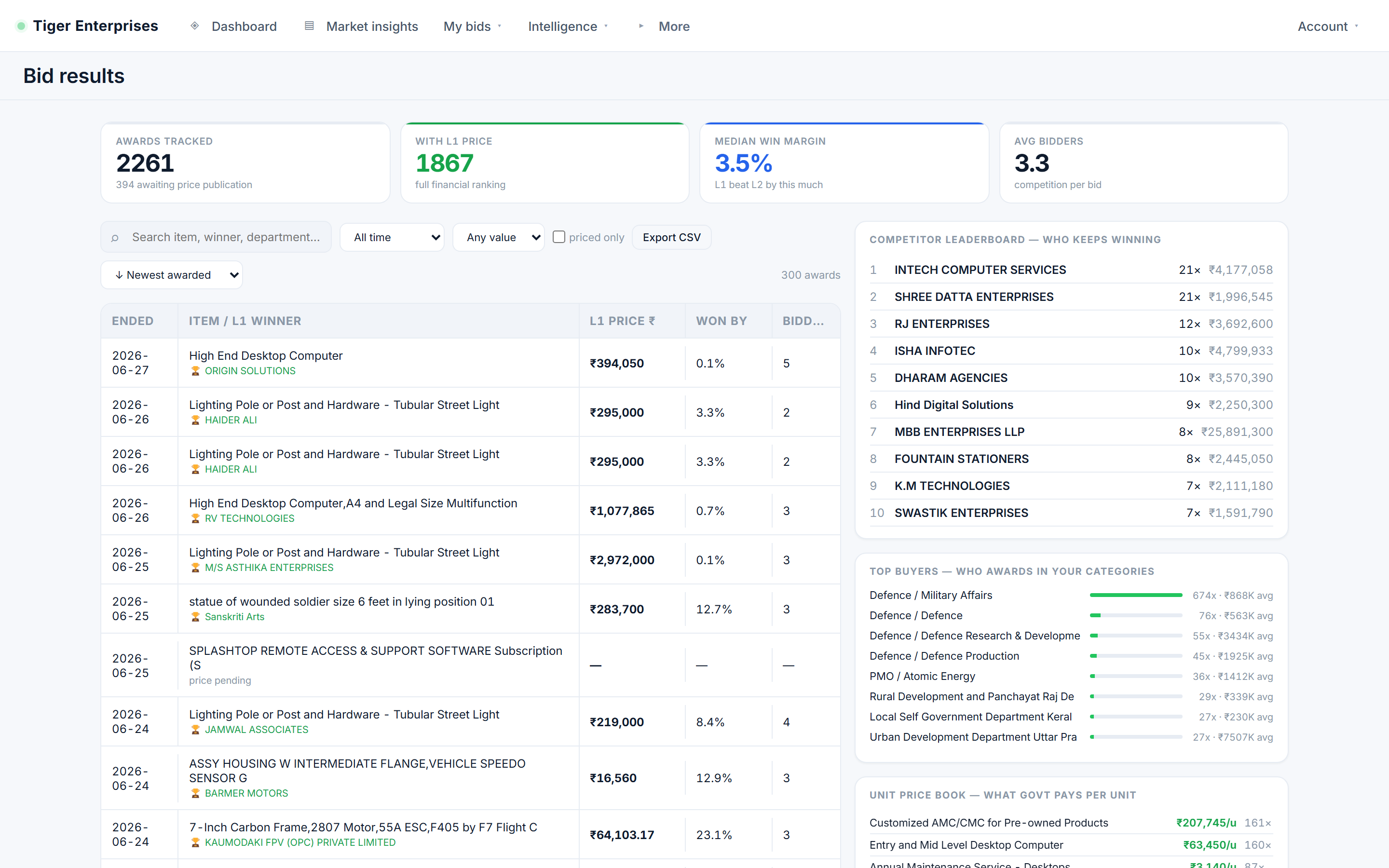This screenshot has width=1389, height=868.
Task: Open Entry and Mid Level Desktop Computer entry
Action: 1071,845
